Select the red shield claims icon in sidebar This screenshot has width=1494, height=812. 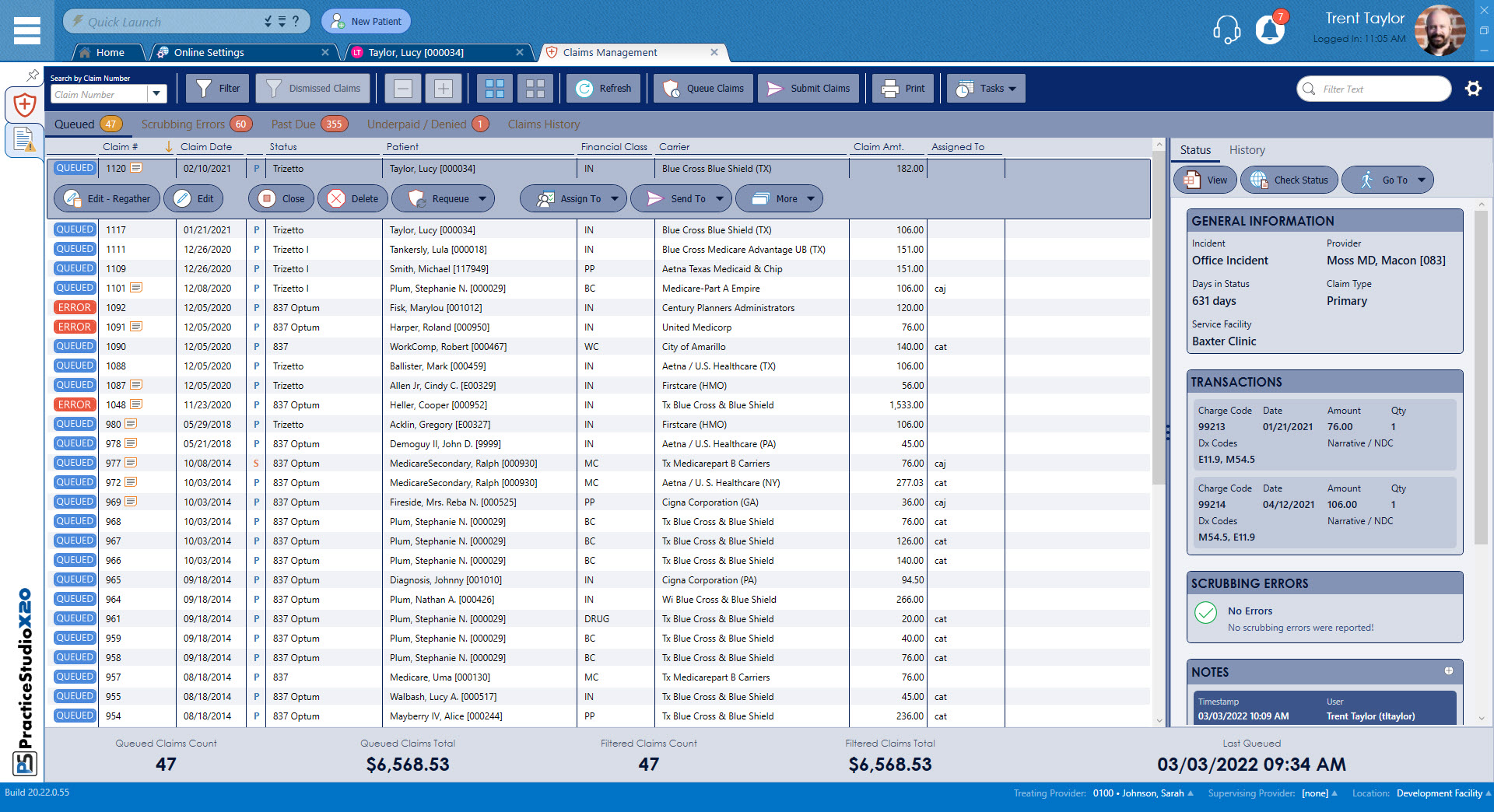(24, 104)
